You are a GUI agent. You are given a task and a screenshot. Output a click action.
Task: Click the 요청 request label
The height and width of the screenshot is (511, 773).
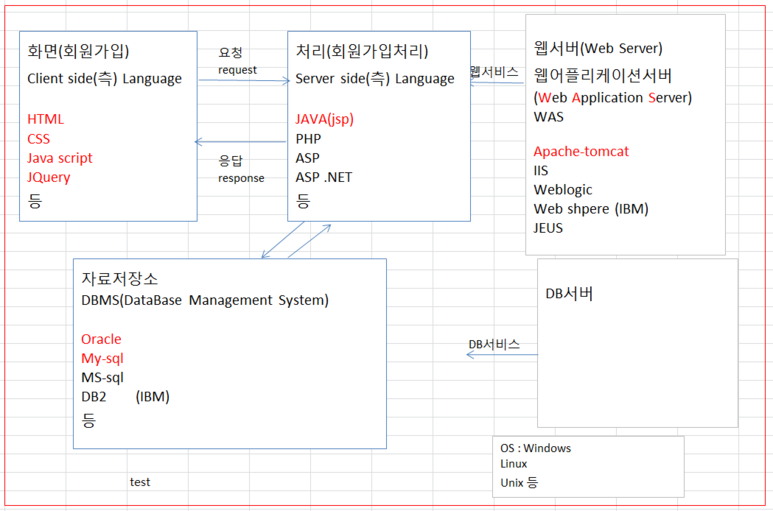point(237,61)
